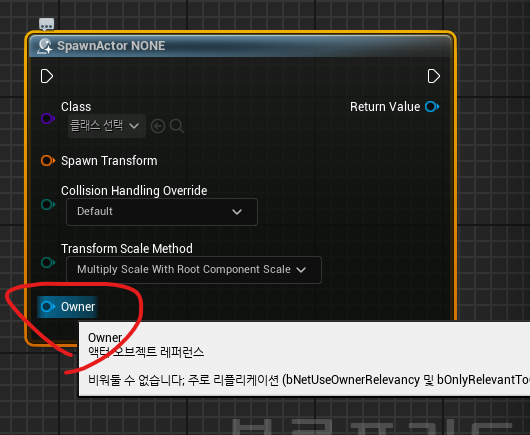Click the Transform Scale Method pin

point(48,262)
